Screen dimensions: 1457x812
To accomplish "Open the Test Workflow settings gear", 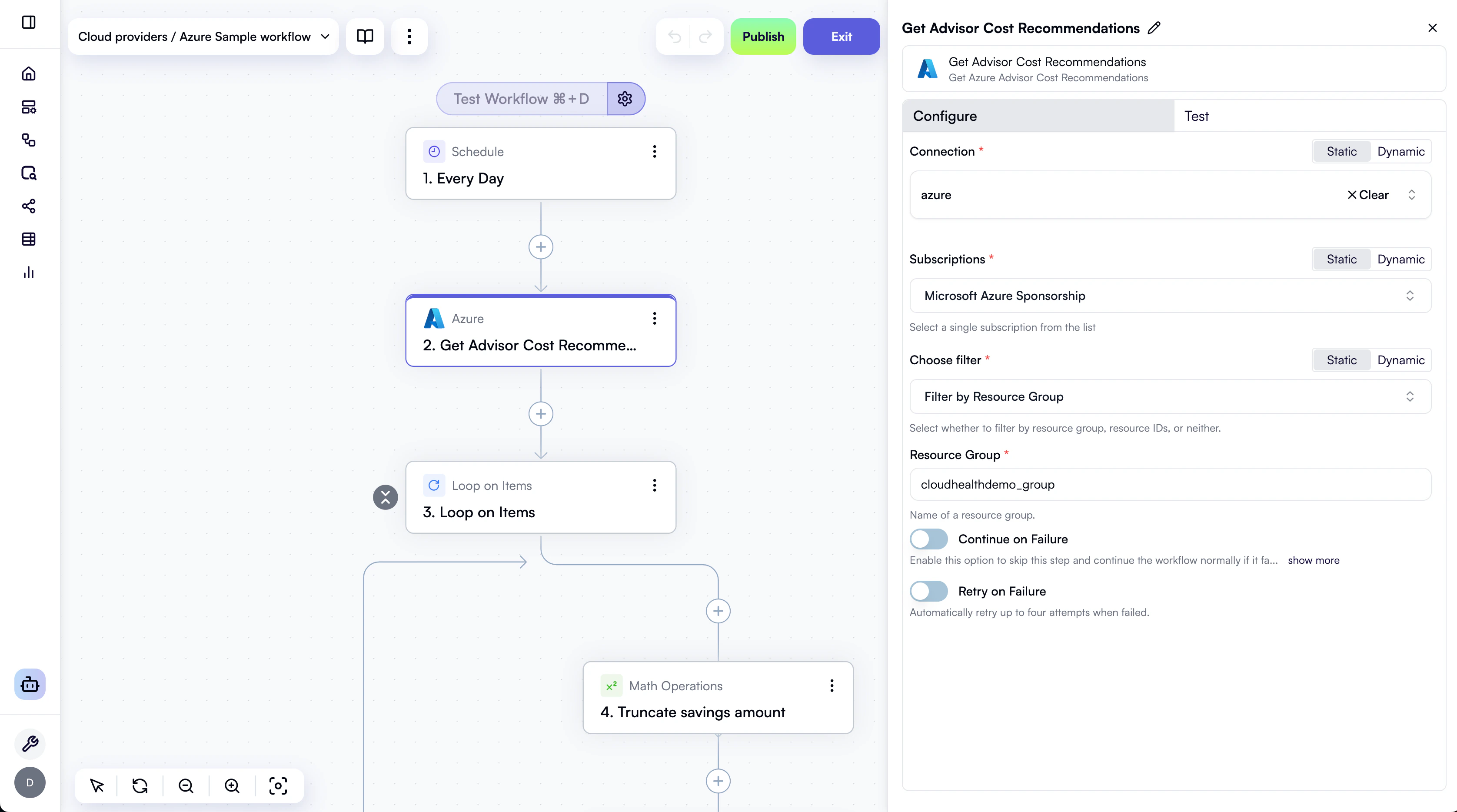I will pos(625,98).
